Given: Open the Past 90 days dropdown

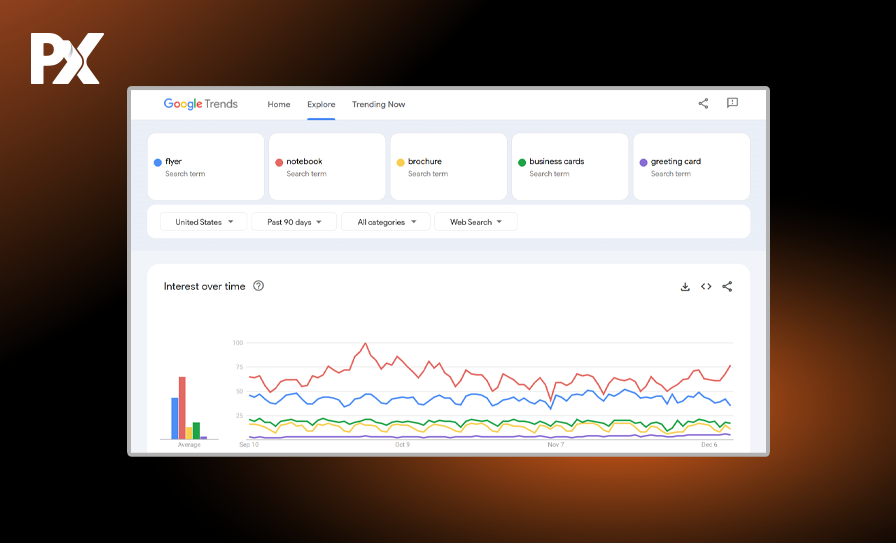Looking at the screenshot, I should (x=293, y=222).
